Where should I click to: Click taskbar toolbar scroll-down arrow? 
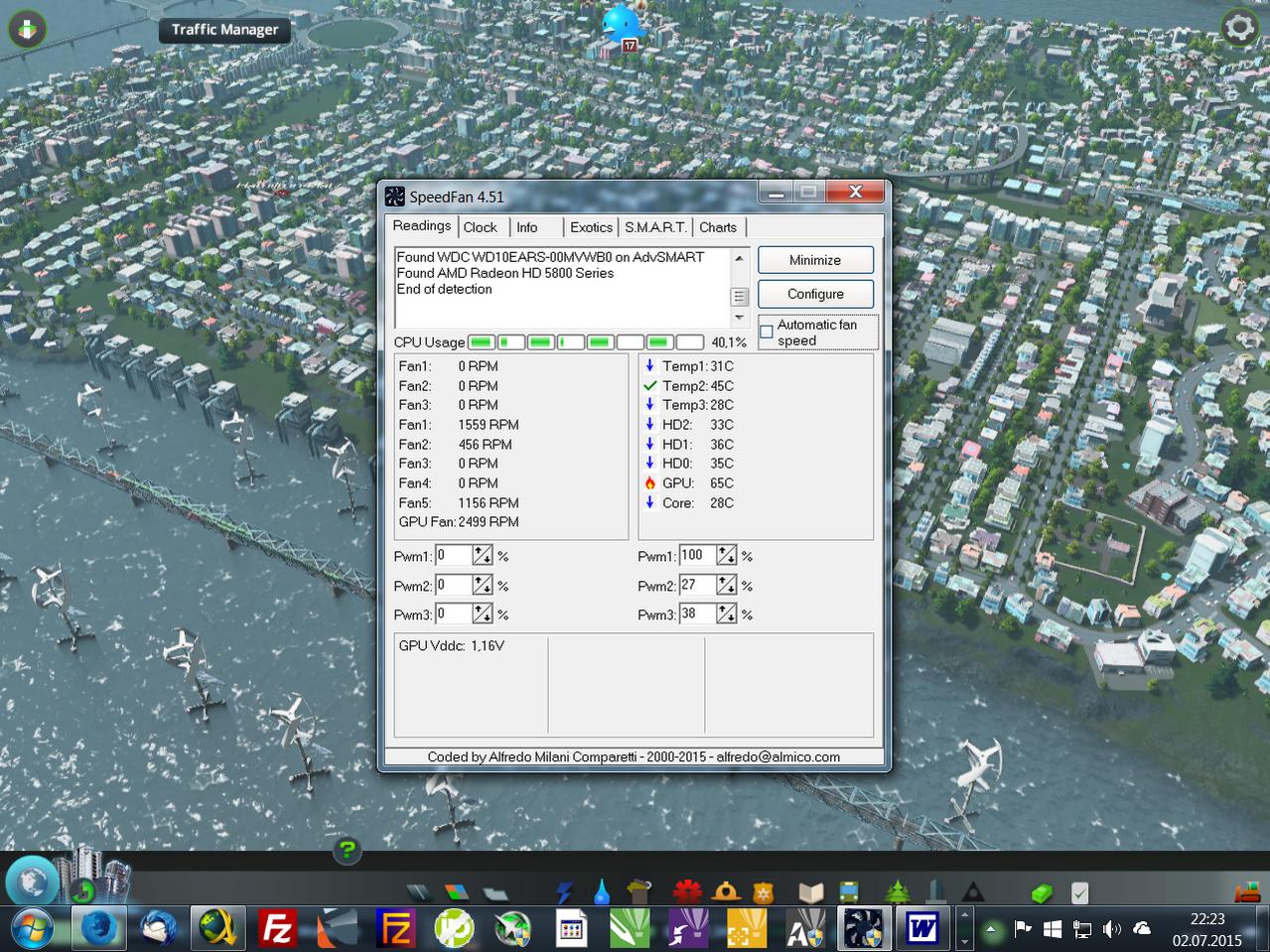pyautogui.click(x=964, y=941)
